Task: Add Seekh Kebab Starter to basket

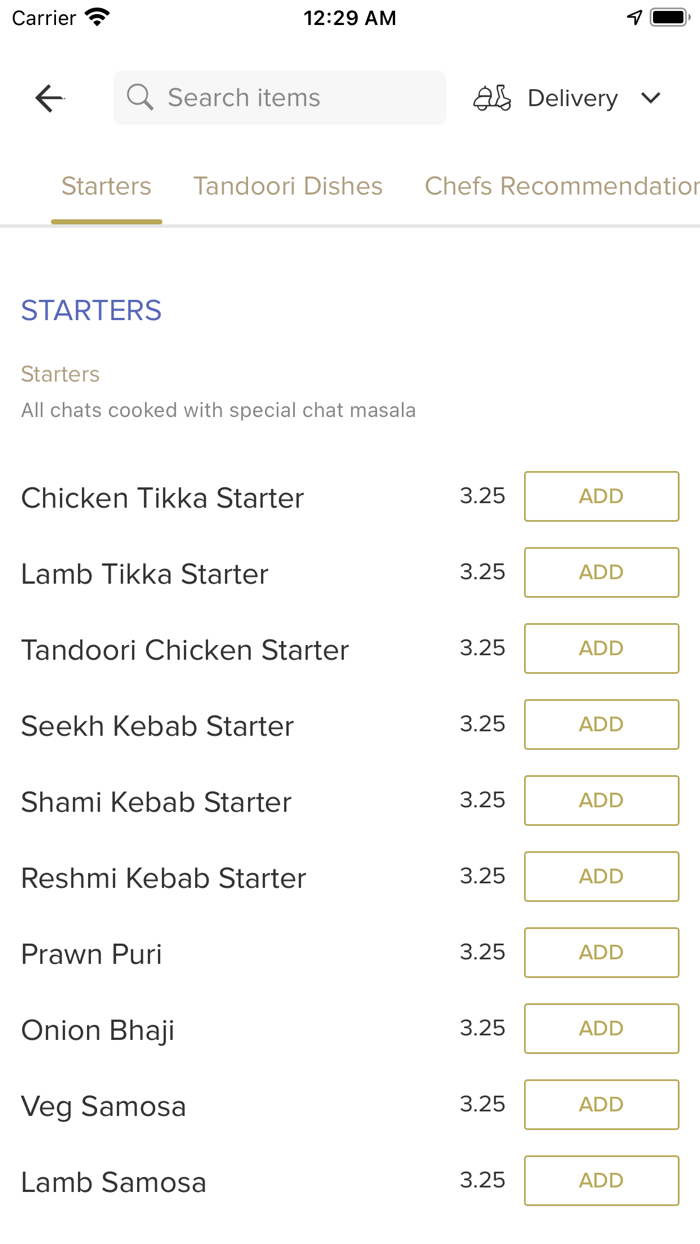Action: 601,725
